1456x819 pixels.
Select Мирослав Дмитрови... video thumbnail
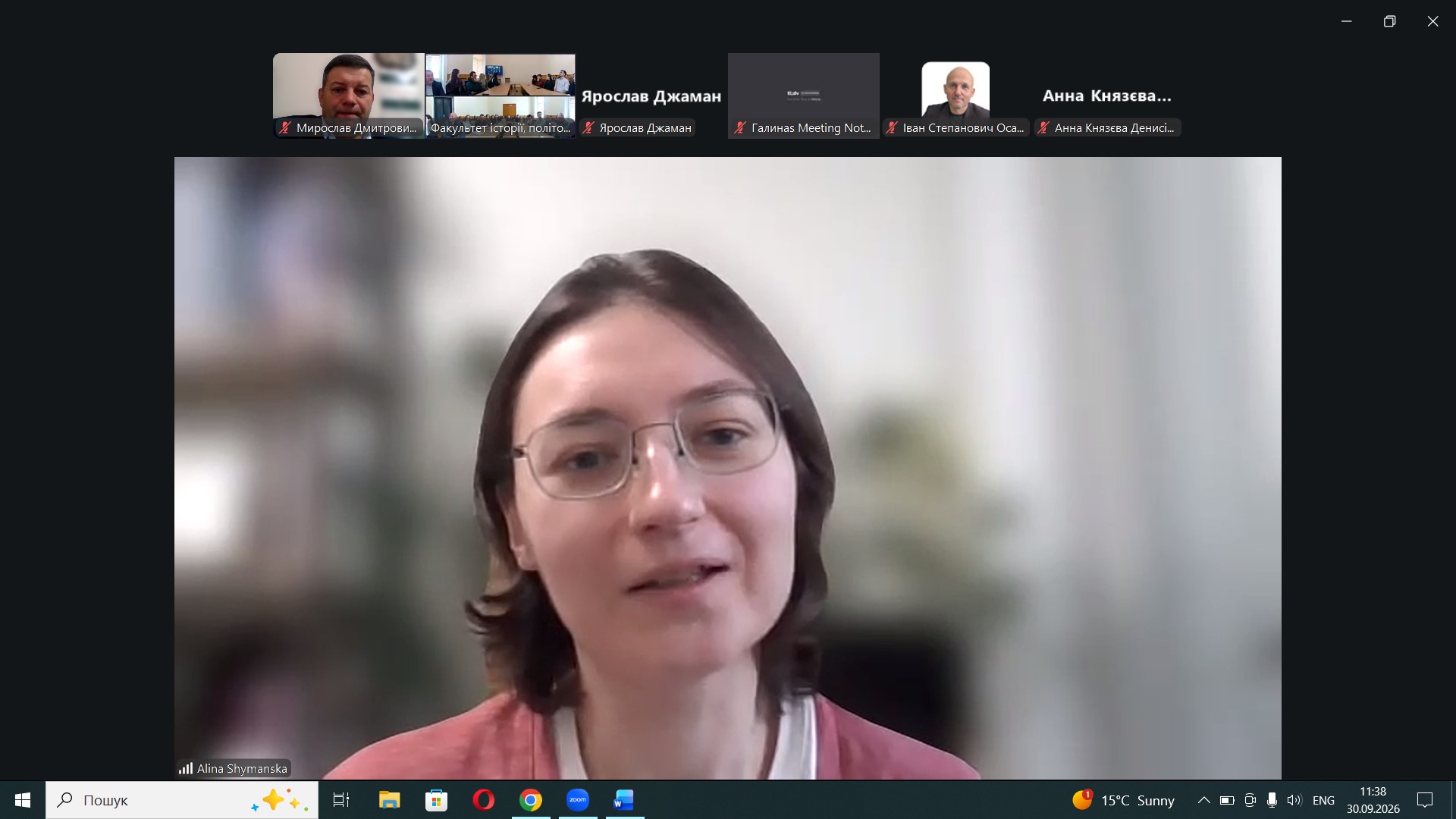coord(349,96)
